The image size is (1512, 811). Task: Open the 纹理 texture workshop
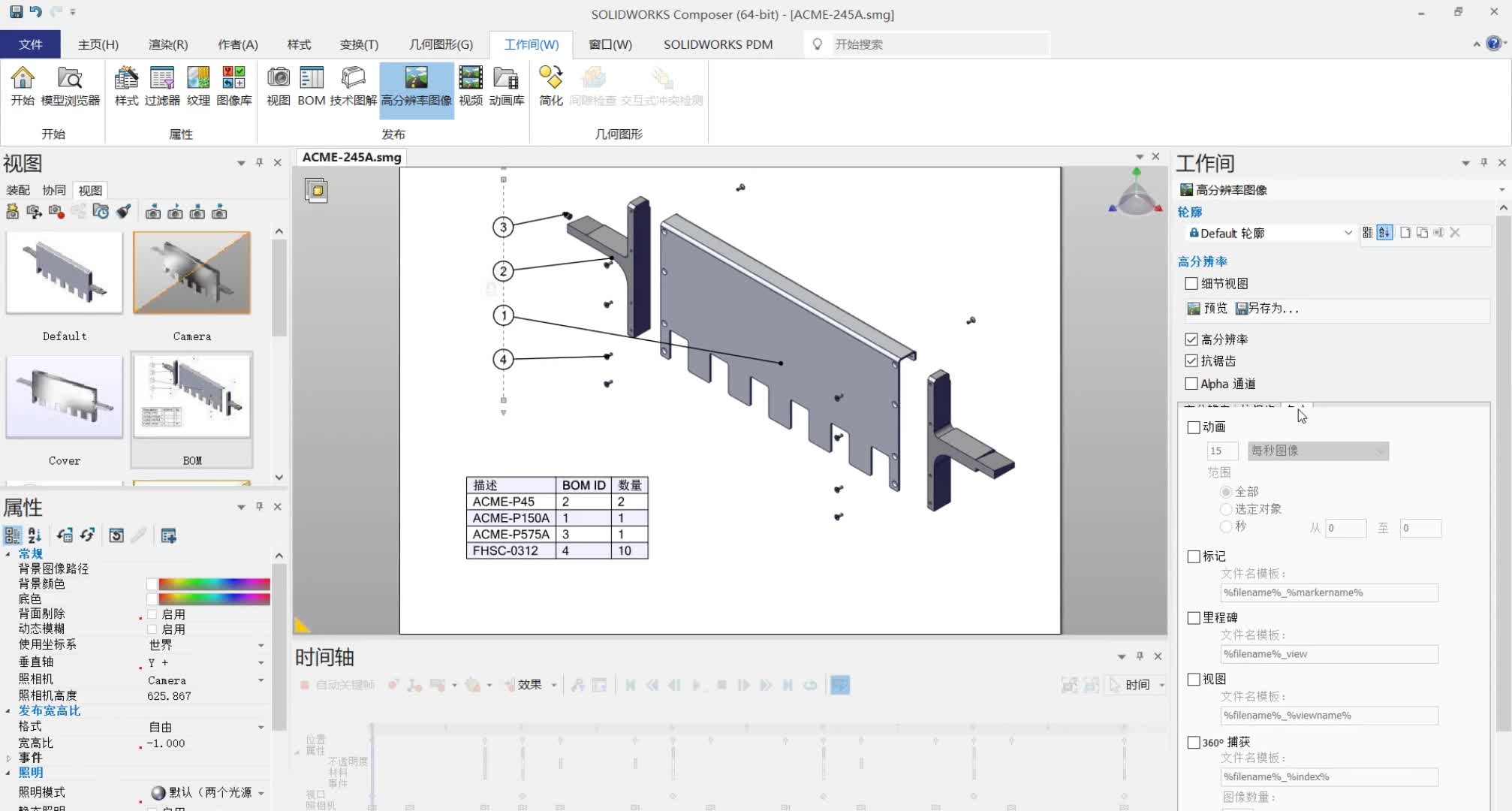198,86
